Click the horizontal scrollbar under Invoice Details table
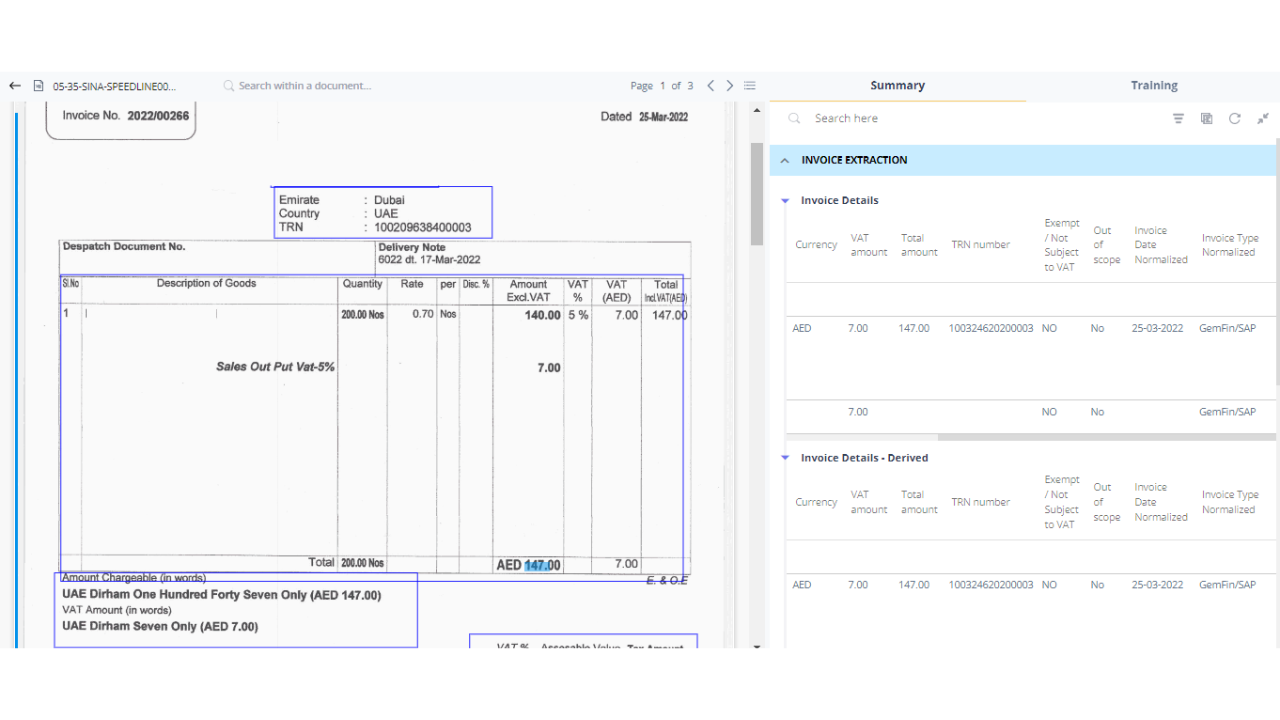The width and height of the screenshot is (1280, 720). click(x=1105, y=437)
